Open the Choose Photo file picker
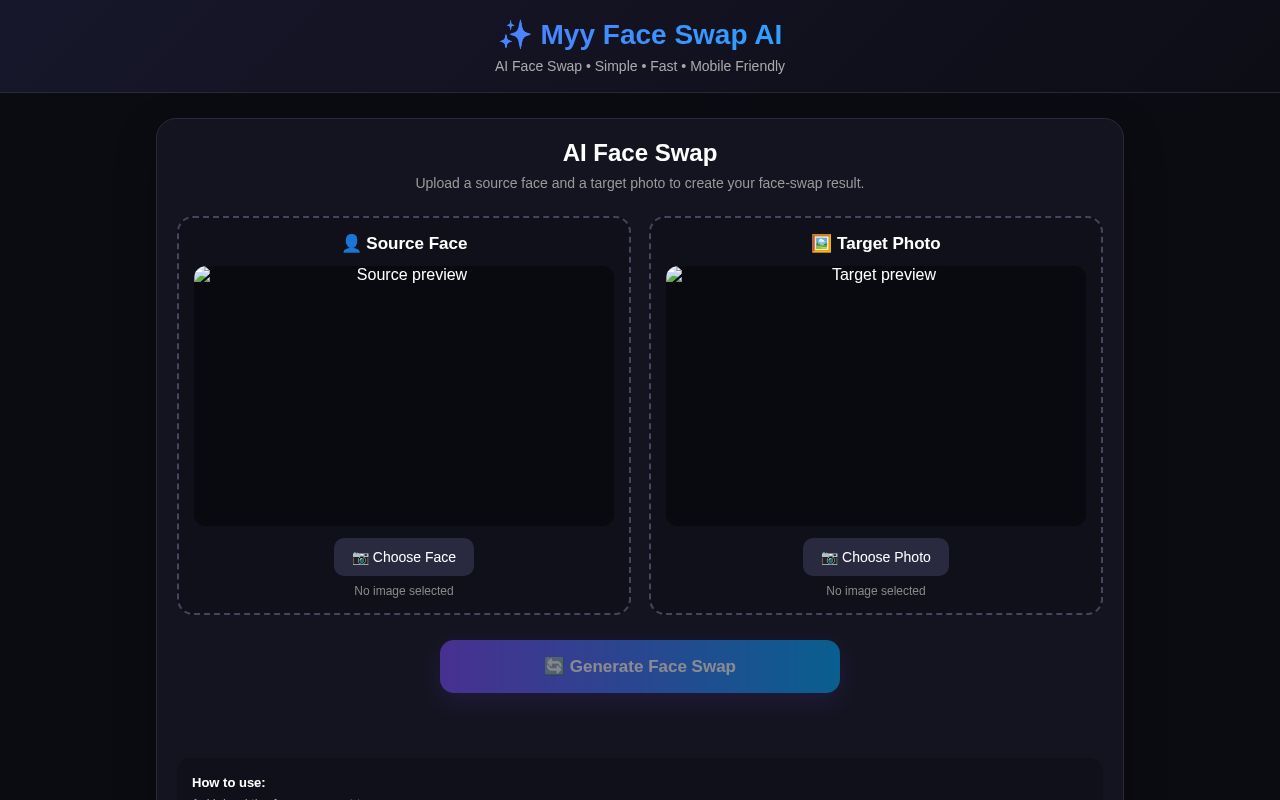 click(876, 557)
